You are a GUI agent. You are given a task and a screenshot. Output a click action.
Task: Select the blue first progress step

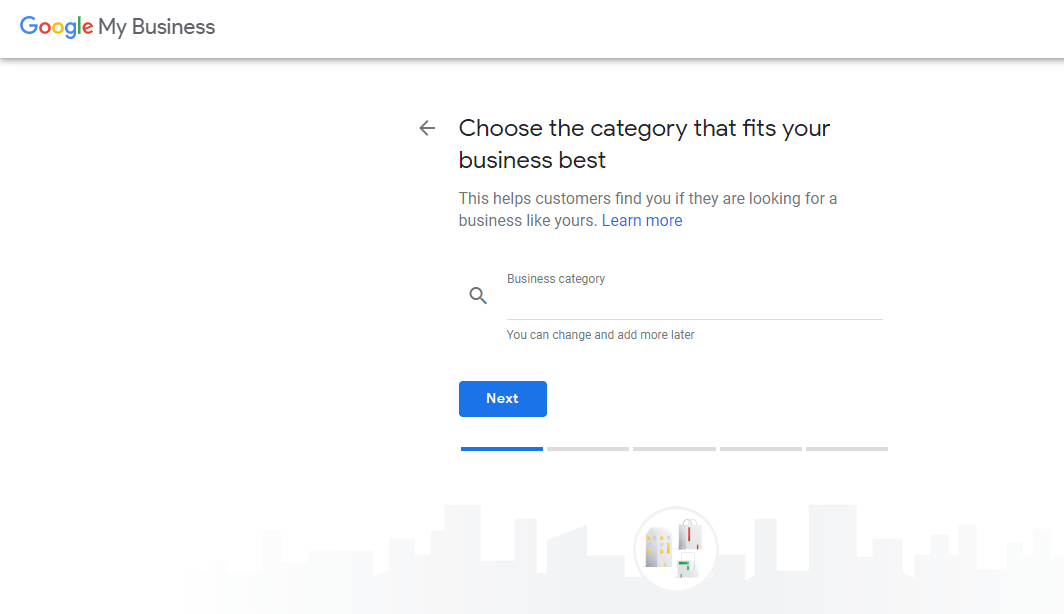(501, 448)
